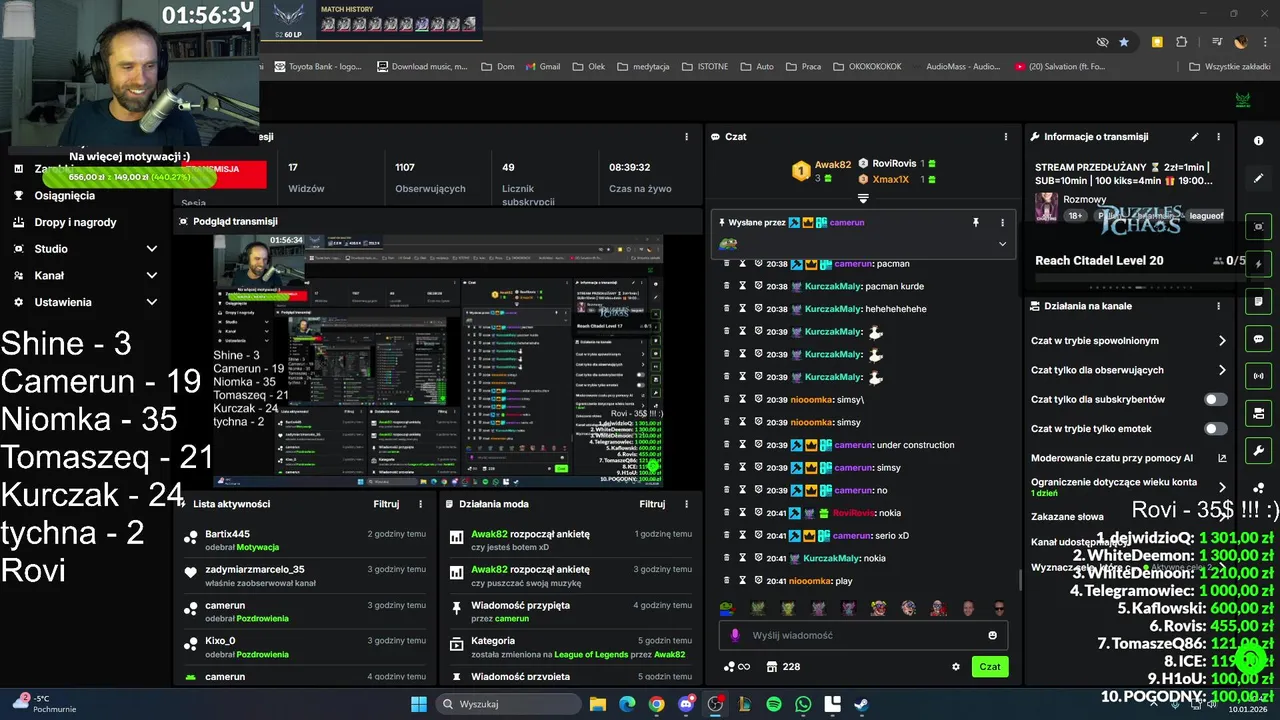Click the Rozmowy category thumbnail
This screenshot has height=720, width=1280.
[1046, 207]
